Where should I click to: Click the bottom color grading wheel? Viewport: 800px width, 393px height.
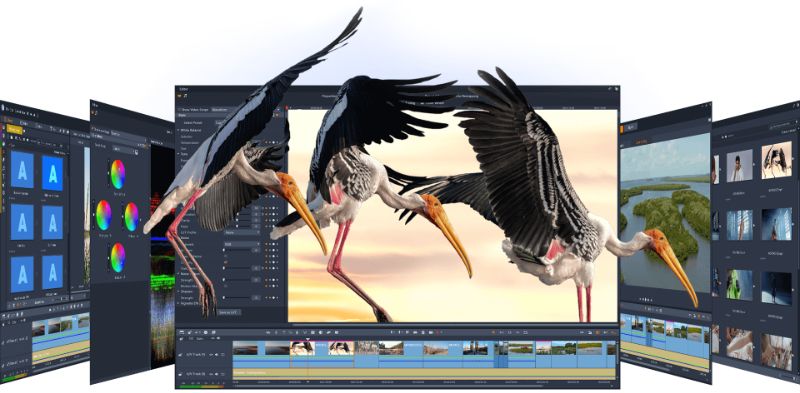pos(118,257)
